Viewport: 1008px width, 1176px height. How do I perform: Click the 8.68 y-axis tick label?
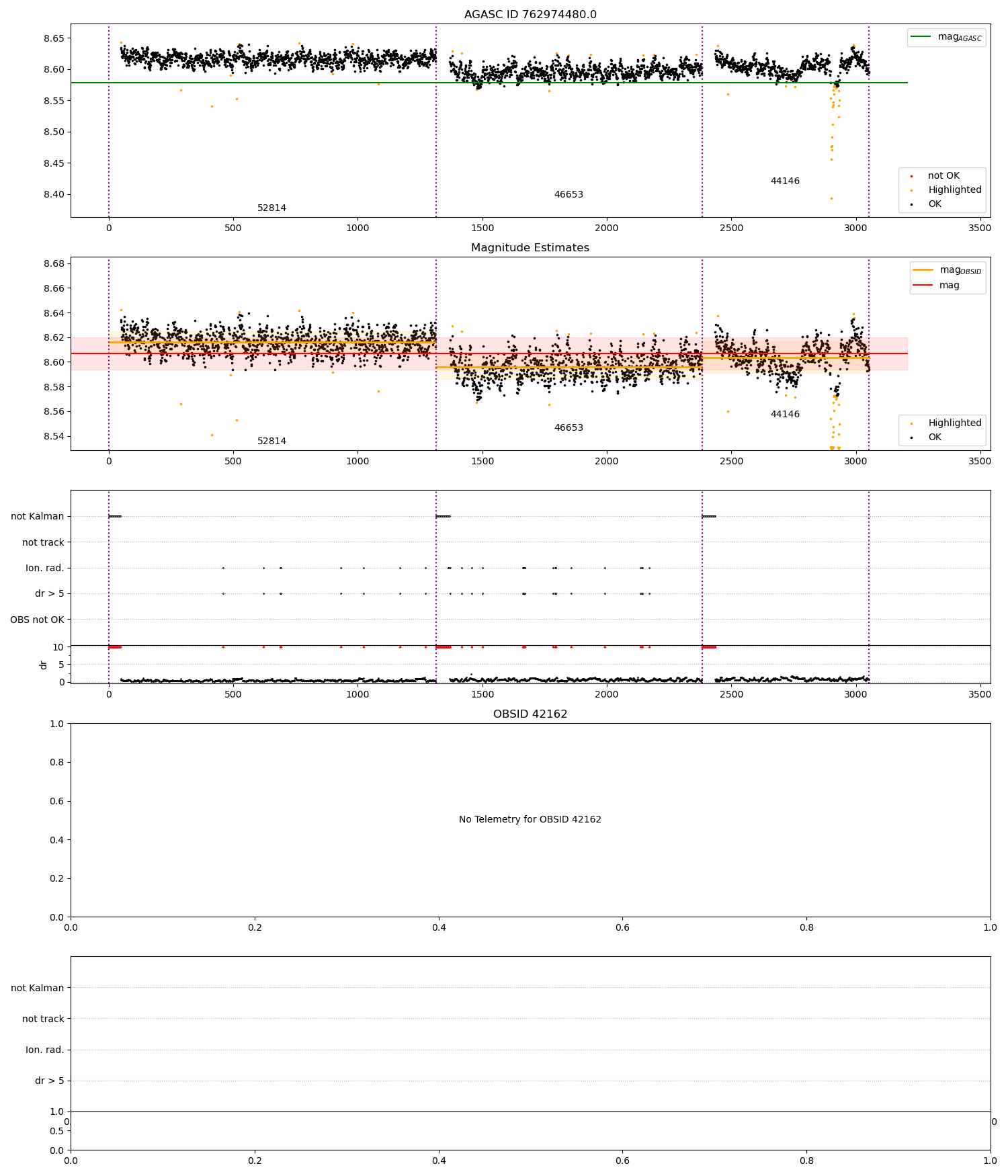(x=55, y=263)
